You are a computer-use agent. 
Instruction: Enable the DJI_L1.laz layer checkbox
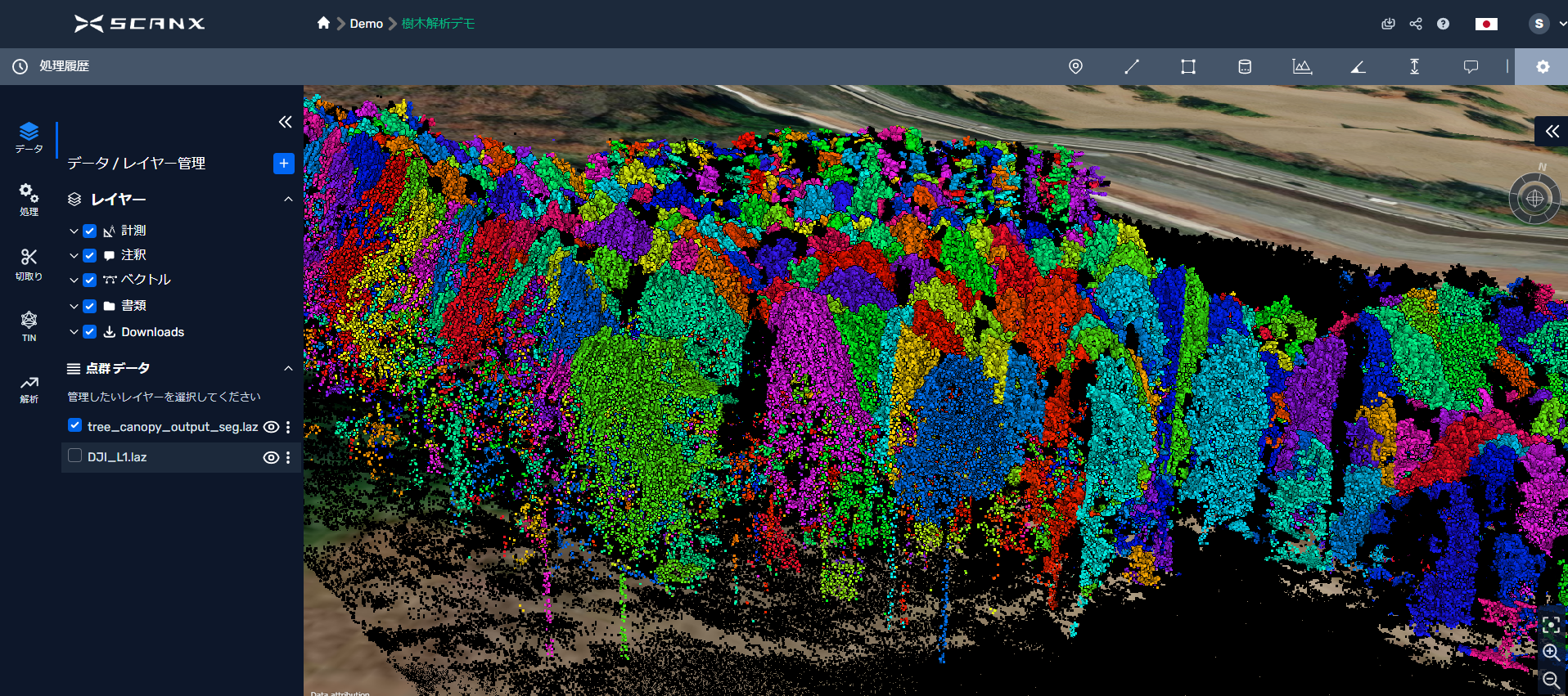coord(75,456)
